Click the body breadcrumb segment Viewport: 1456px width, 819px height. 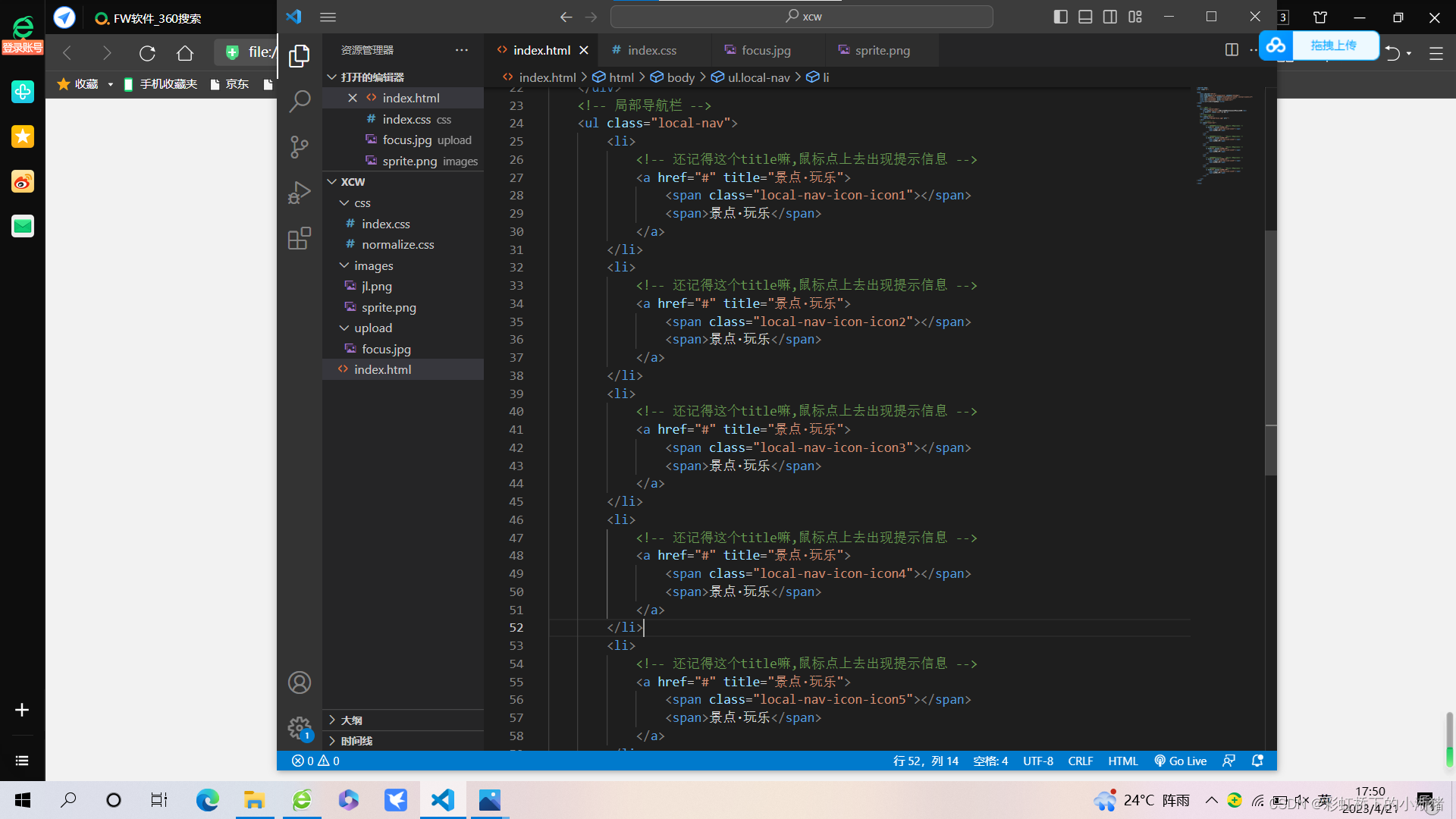coord(673,77)
